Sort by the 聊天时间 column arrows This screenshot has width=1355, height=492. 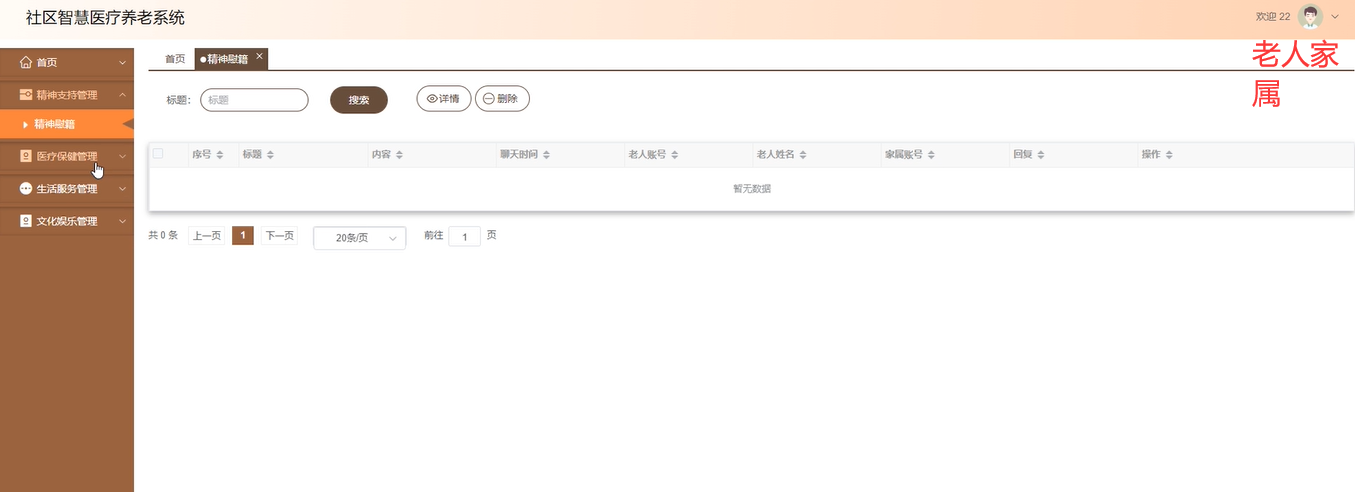(x=547, y=155)
